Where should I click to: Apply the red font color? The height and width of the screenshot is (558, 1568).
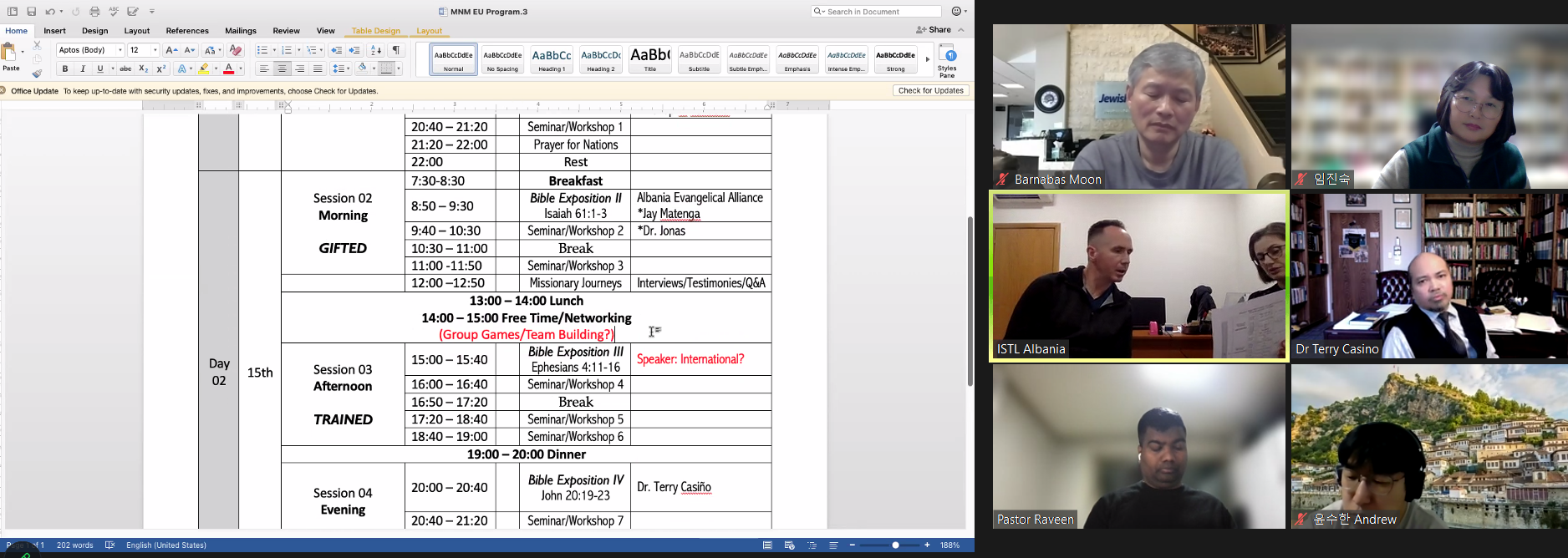(x=228, y=68)
